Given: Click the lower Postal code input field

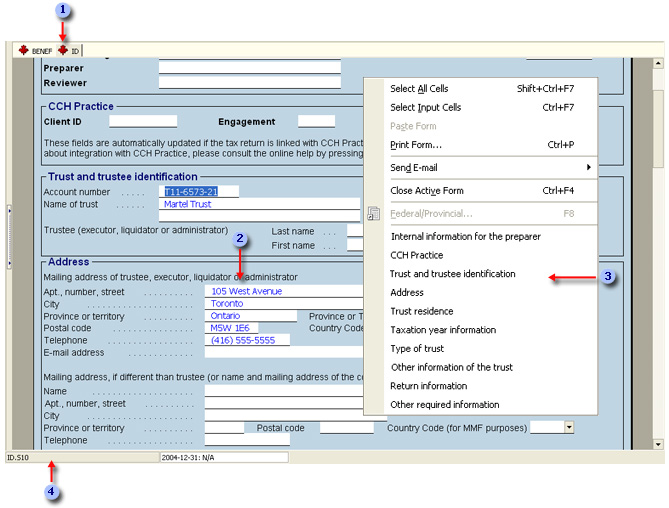Looking at the screenshot, I should [347, 428].
